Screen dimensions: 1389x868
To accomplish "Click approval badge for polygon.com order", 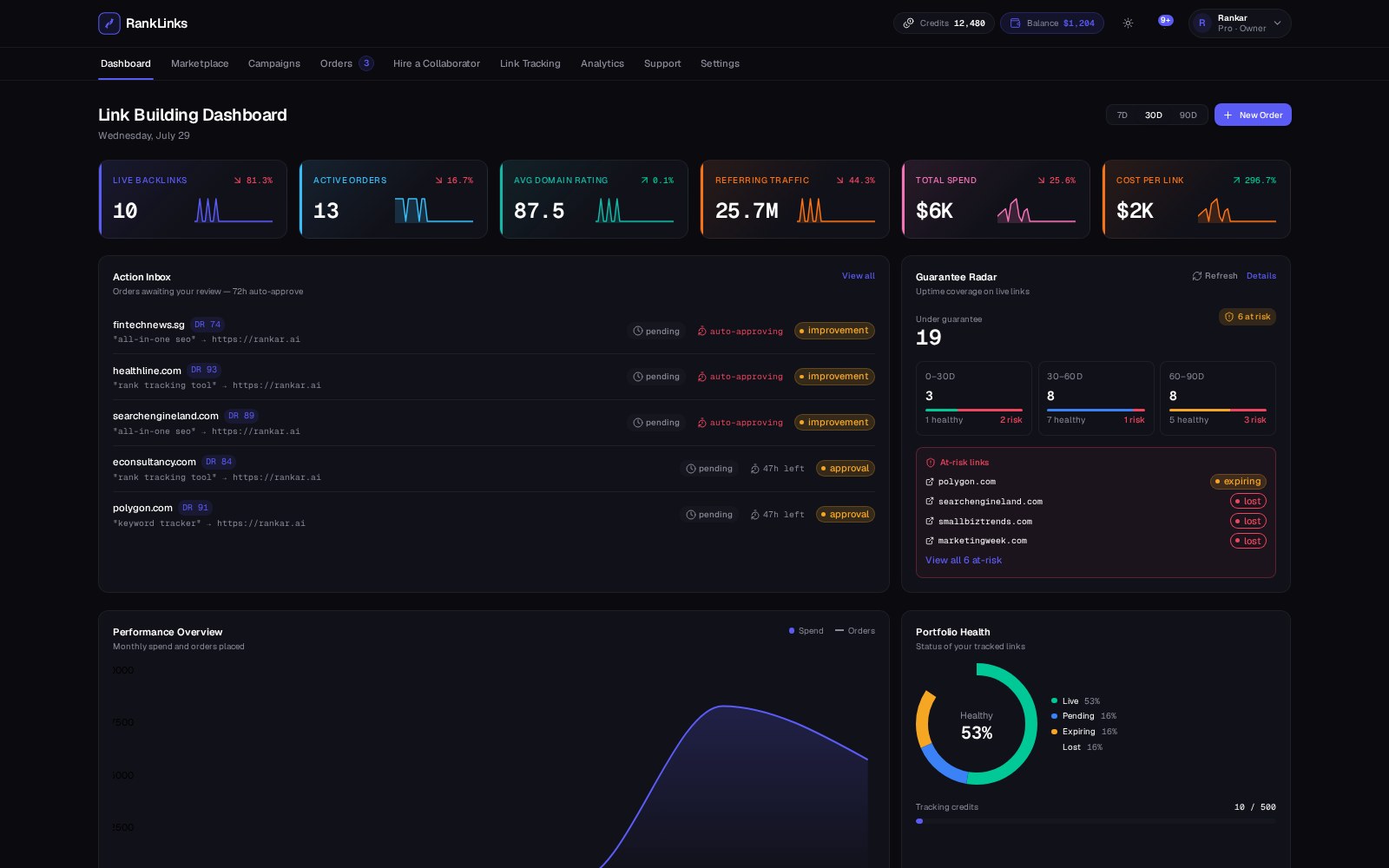I will pos(846,515).
